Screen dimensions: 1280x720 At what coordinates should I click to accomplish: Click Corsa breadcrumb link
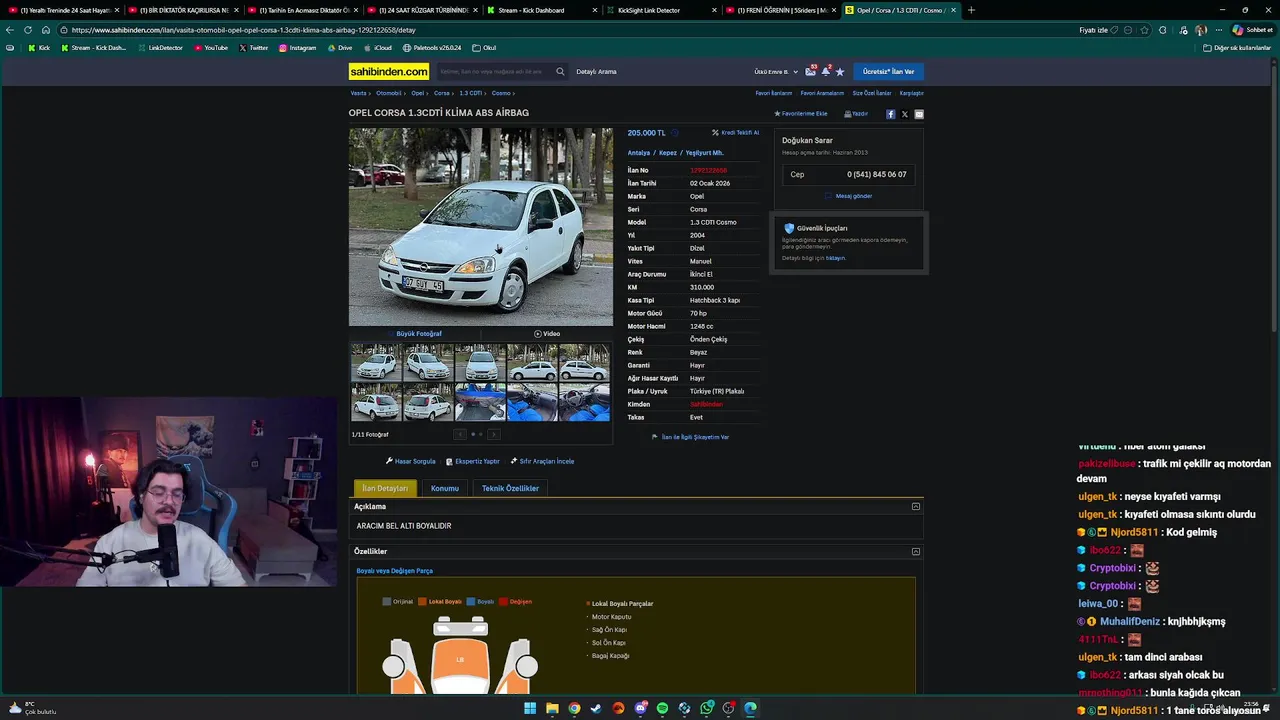pyautogui.click(x=441, y=93)
